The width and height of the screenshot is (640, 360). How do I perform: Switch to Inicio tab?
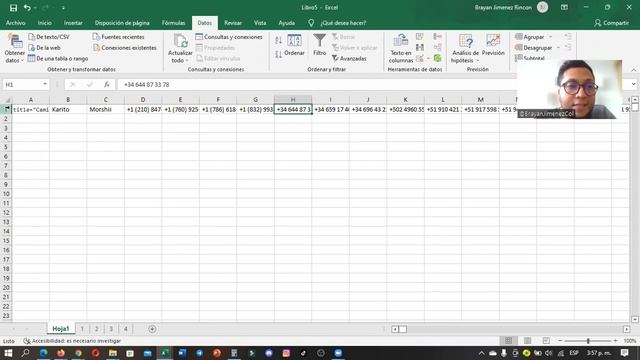pyautogui.click(x=44, y=23)
